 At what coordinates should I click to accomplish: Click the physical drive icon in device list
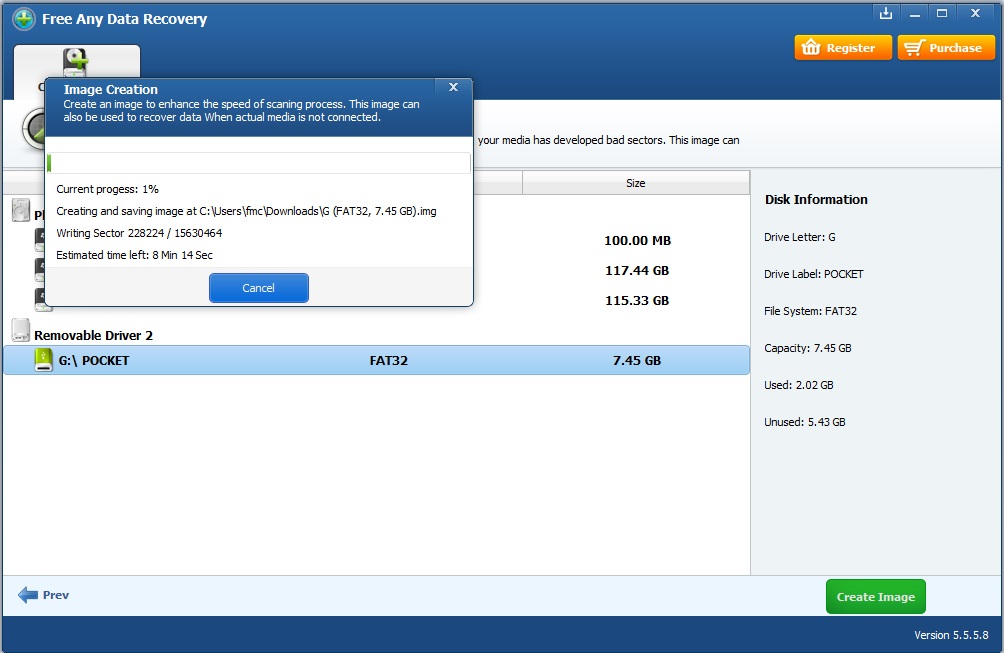(x=21, y=208)
